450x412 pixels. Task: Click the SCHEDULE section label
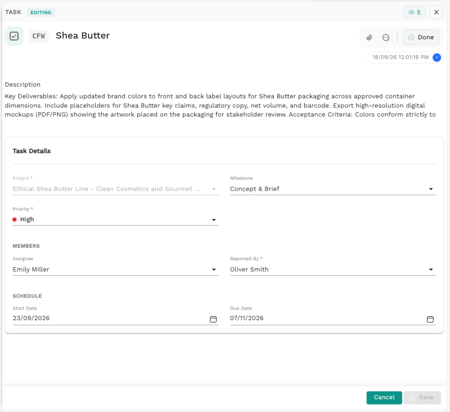click(27, 296)
